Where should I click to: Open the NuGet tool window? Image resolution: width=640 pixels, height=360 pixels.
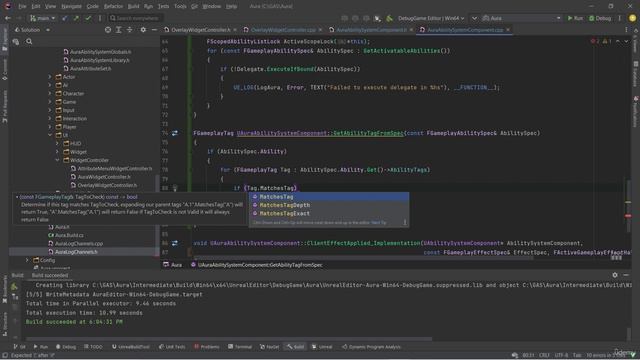tap(269, 347)
